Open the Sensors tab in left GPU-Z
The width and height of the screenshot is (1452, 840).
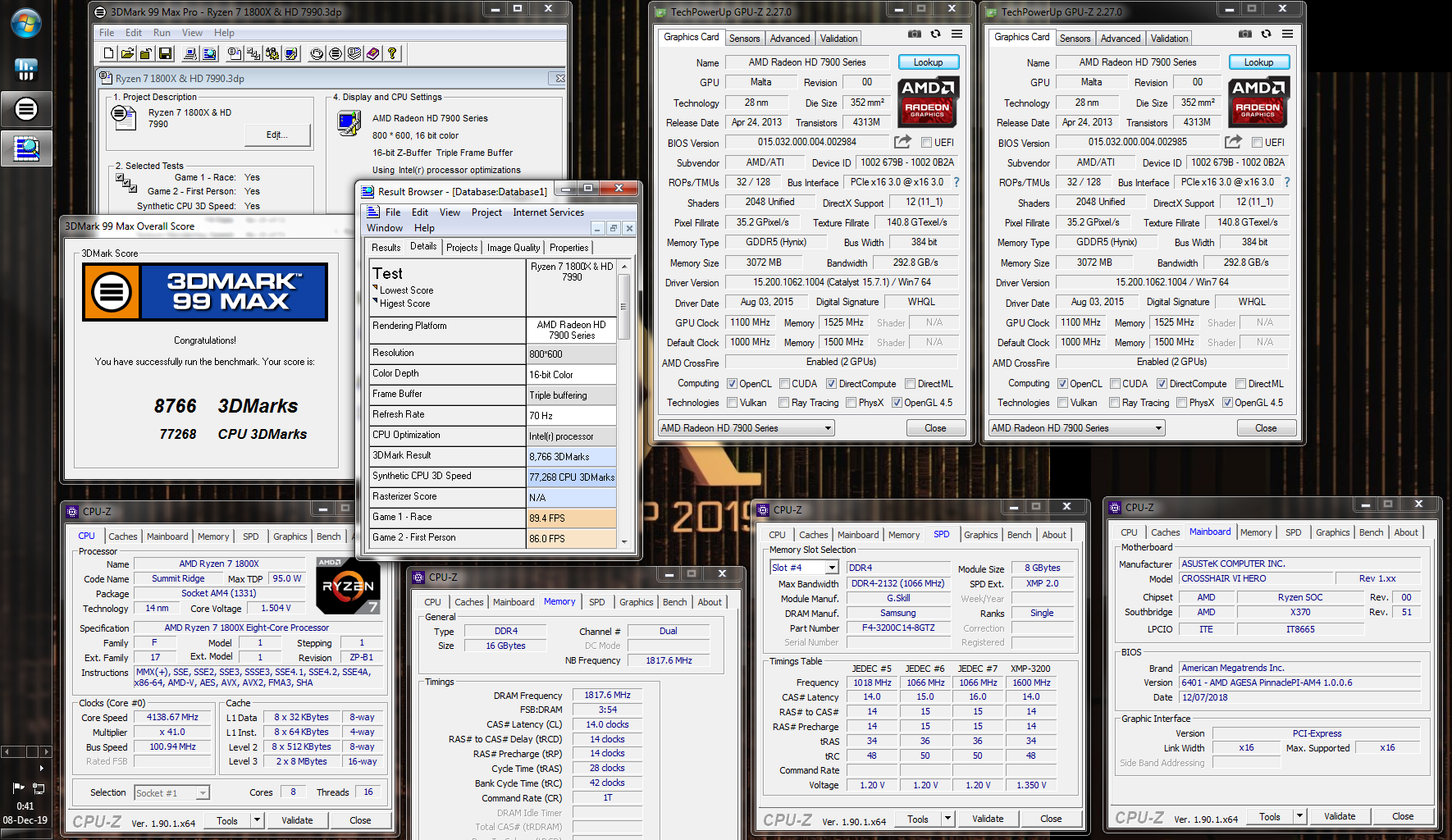pyautogui.click(x=744, y=39)
